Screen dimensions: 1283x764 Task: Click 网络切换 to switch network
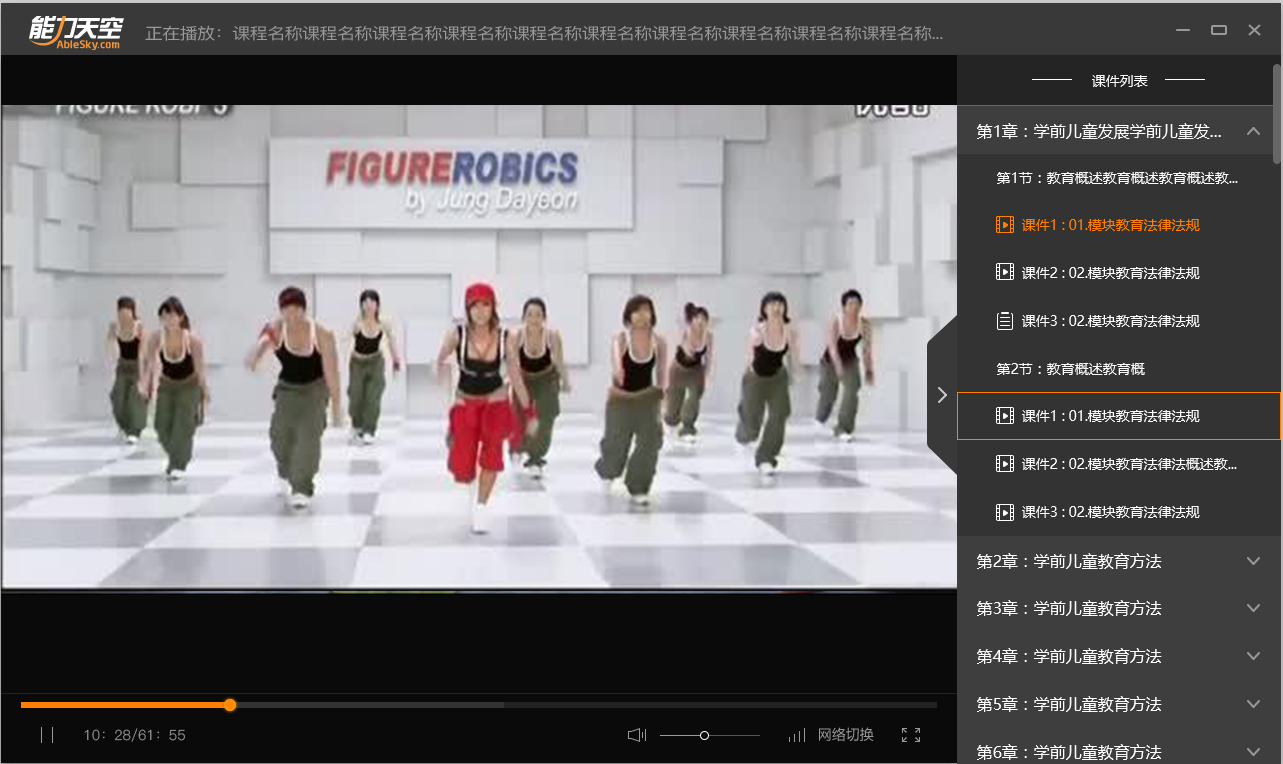(x=845, y=735)
